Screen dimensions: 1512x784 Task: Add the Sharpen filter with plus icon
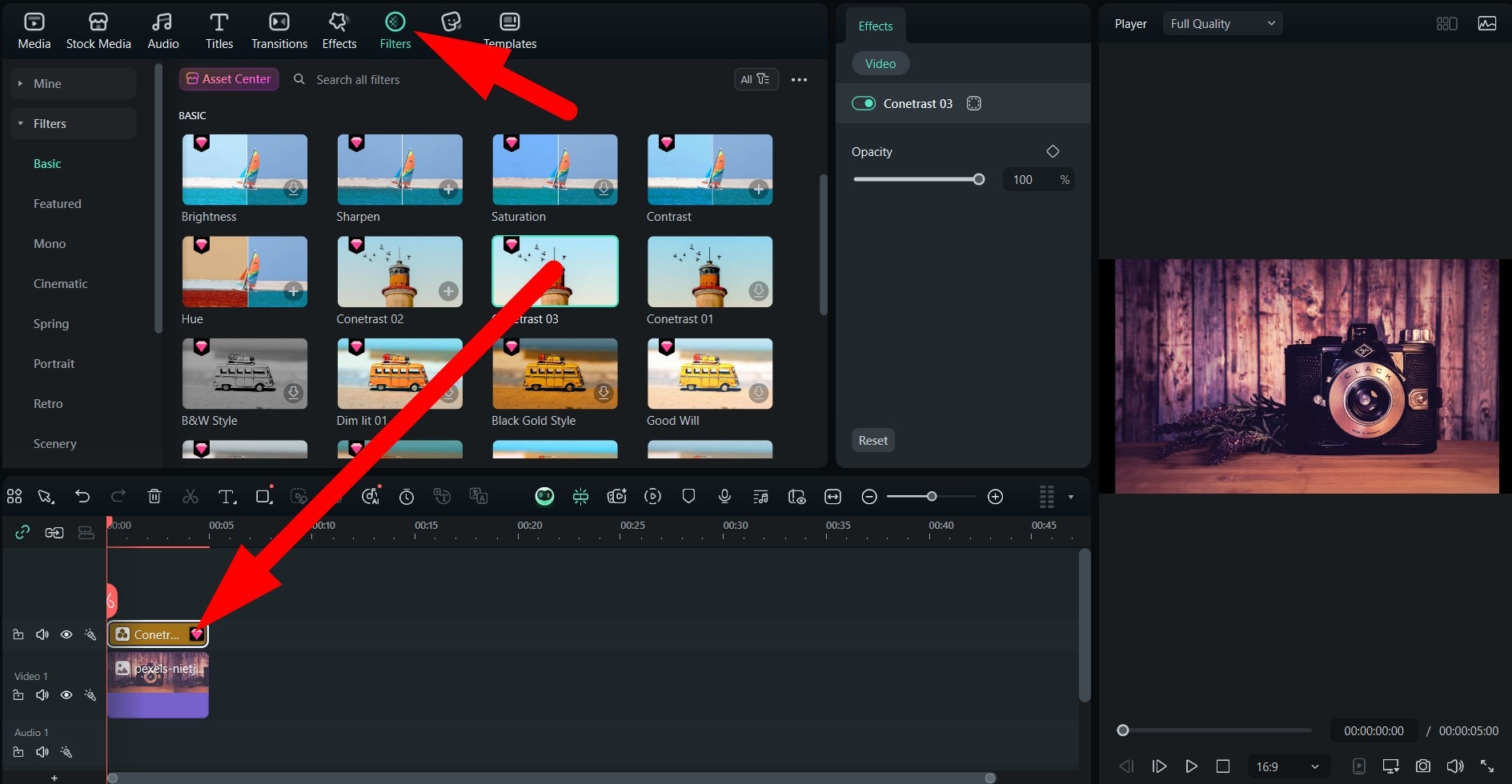tap(449, 190)
